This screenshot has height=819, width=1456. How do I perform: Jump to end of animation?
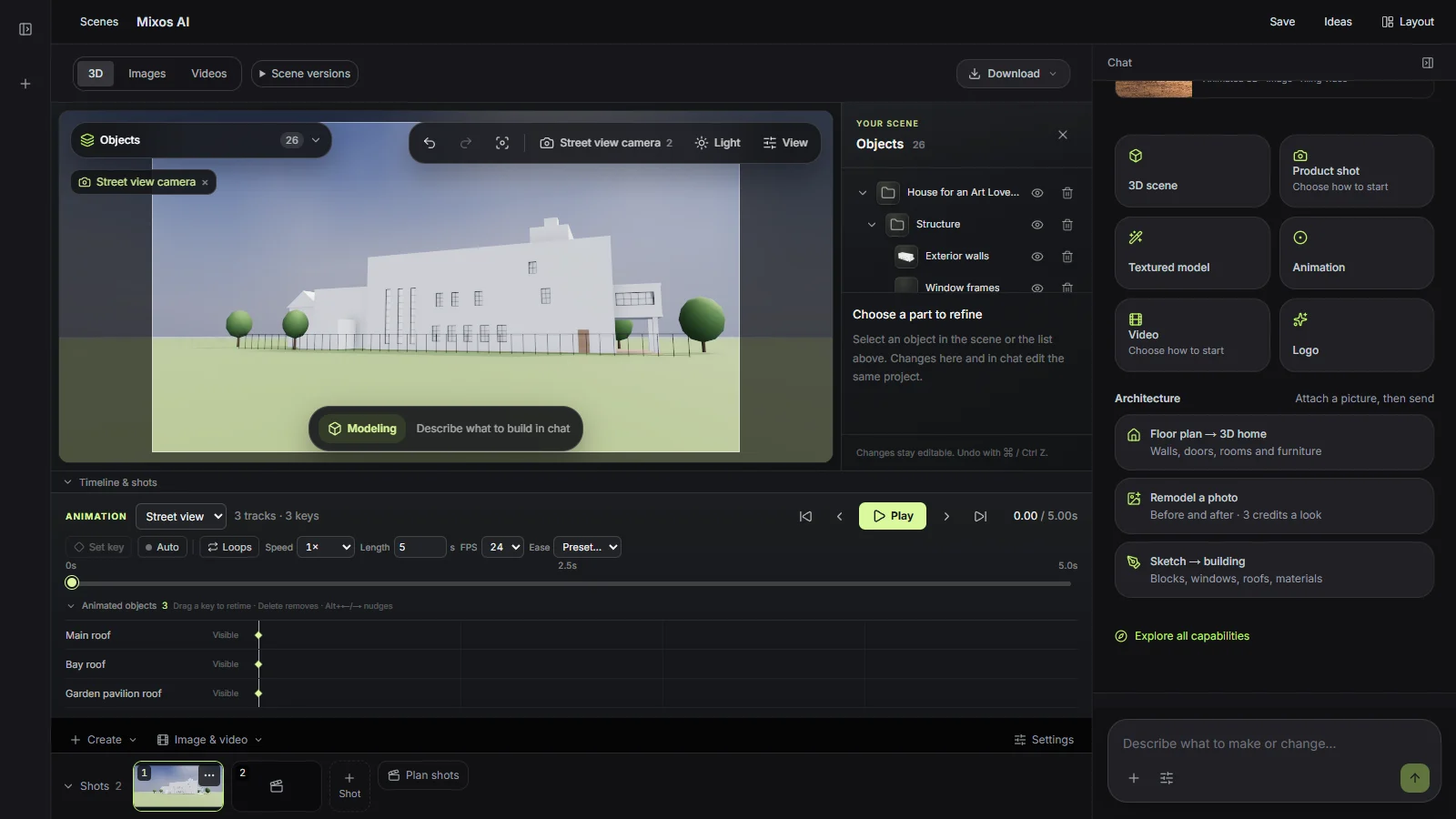[x=980, y=516]
